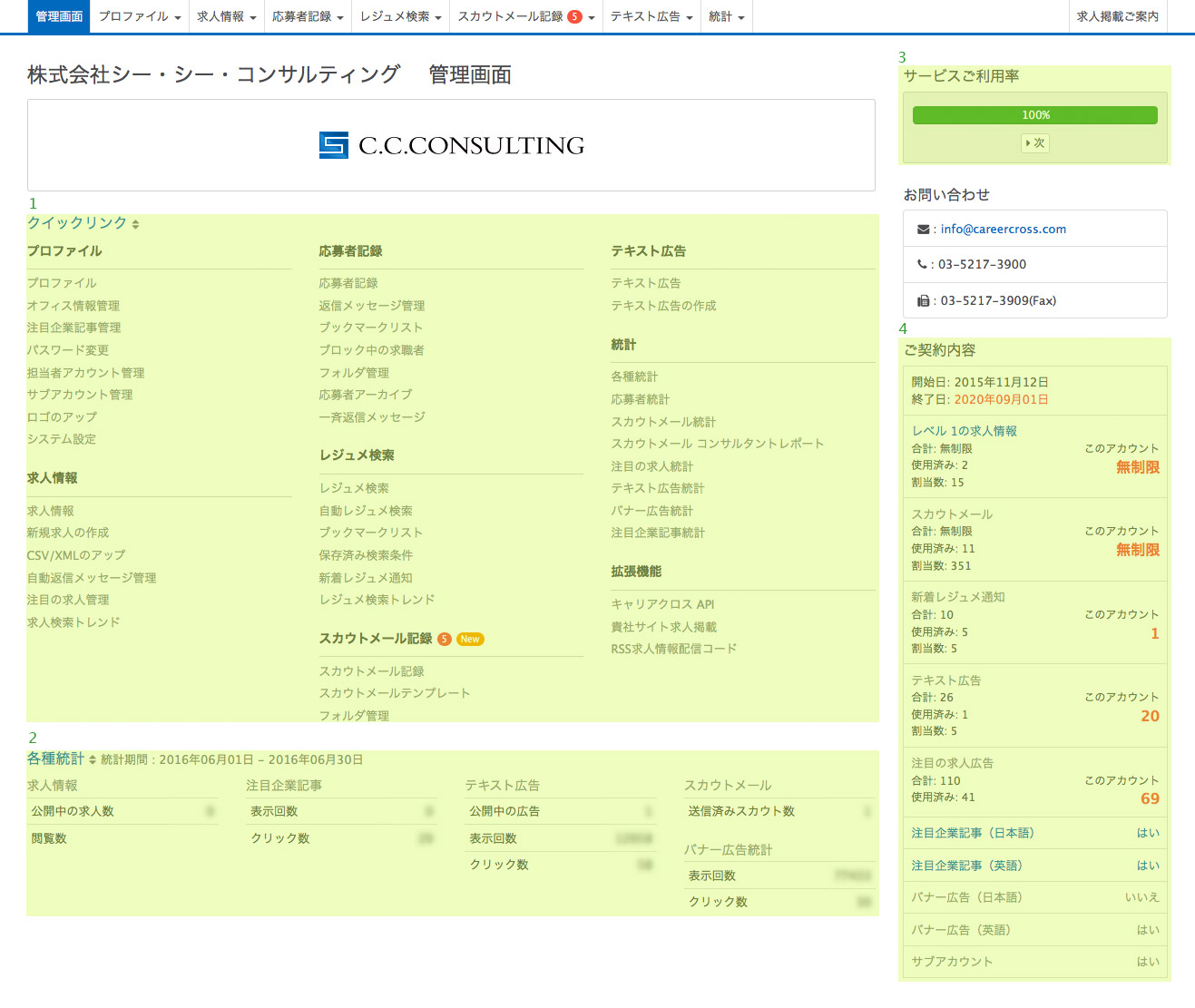This screenshot has height=1008, width=1195.
Task: Click the orange New badge by スカウトメール記録 heading
Action: (470, 640)
